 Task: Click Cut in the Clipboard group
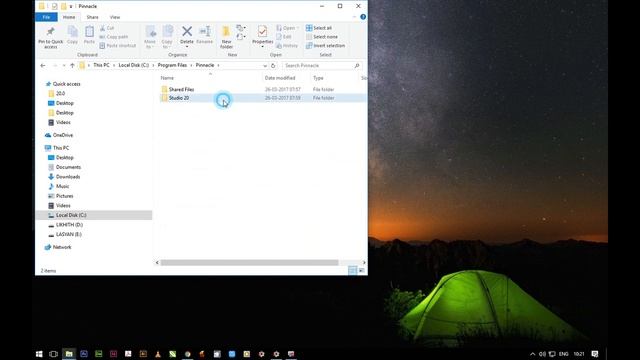coord(107,28)
